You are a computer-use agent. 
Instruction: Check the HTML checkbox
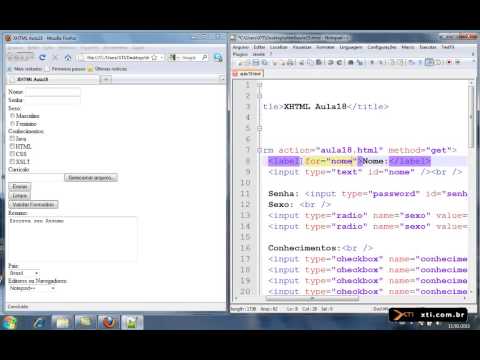point(12,146)
